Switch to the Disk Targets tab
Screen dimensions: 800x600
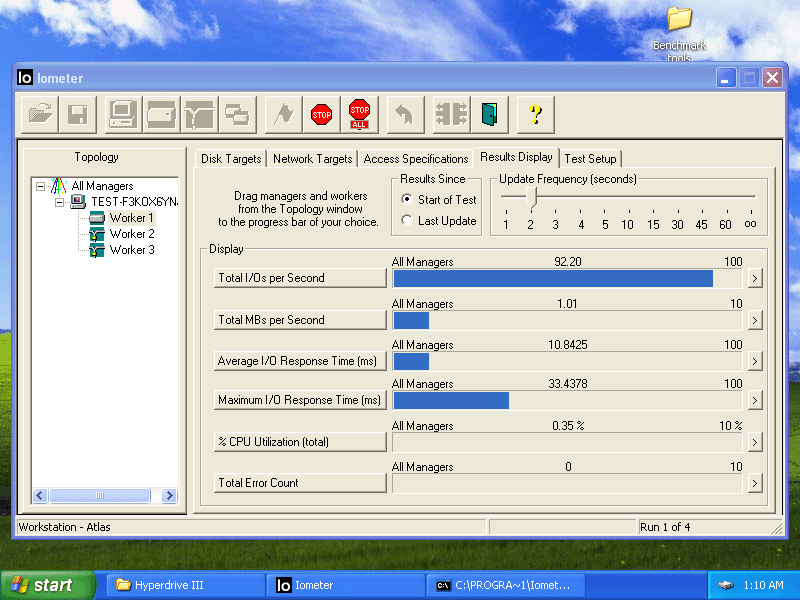231,159
